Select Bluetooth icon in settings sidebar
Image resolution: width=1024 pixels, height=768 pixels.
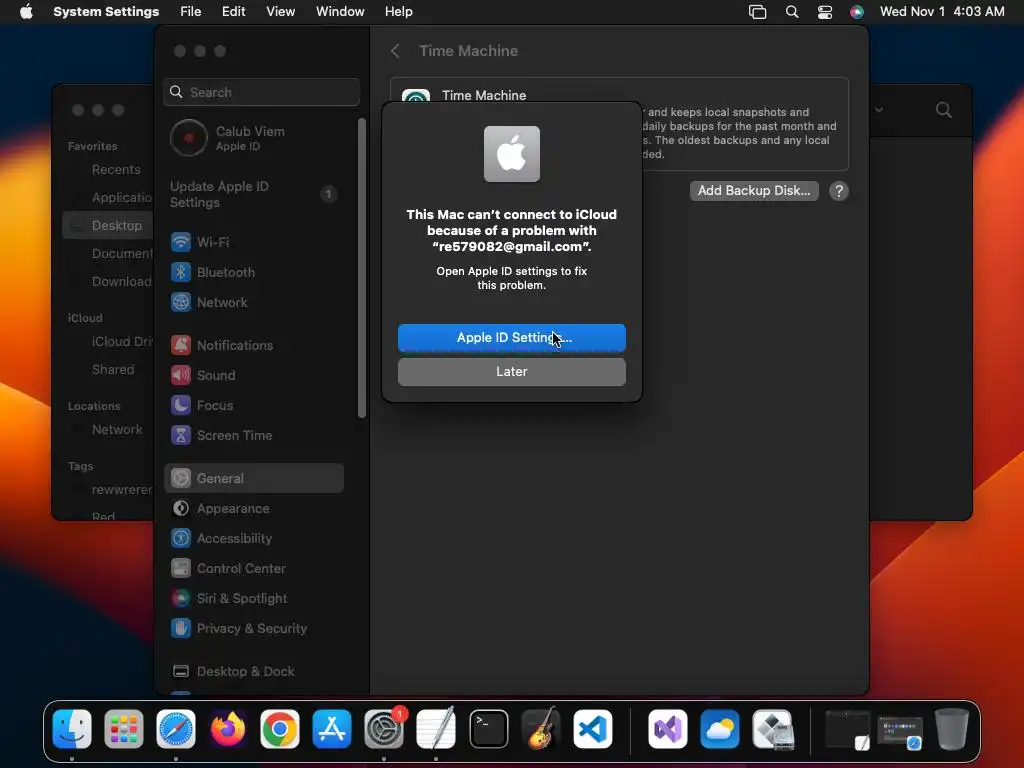(x=181, y=272)
